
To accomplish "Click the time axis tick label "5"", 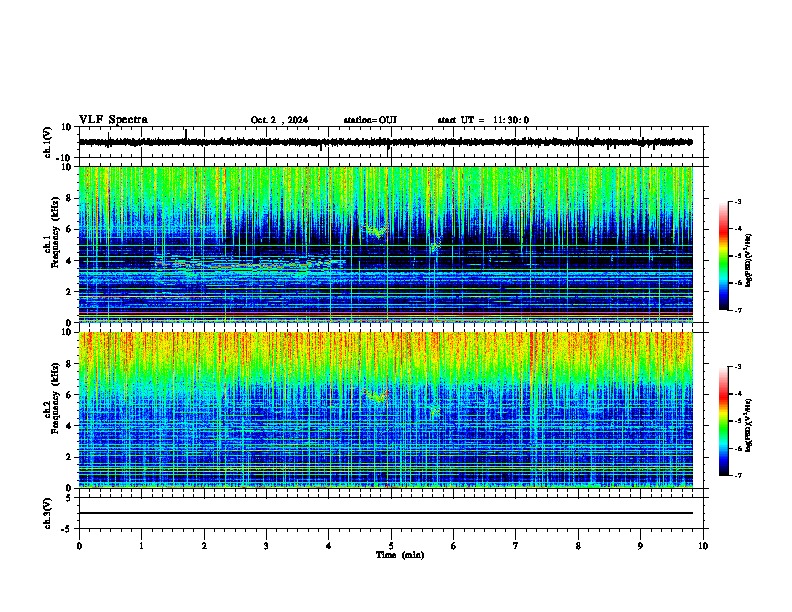I will click(x=391, y=546).
